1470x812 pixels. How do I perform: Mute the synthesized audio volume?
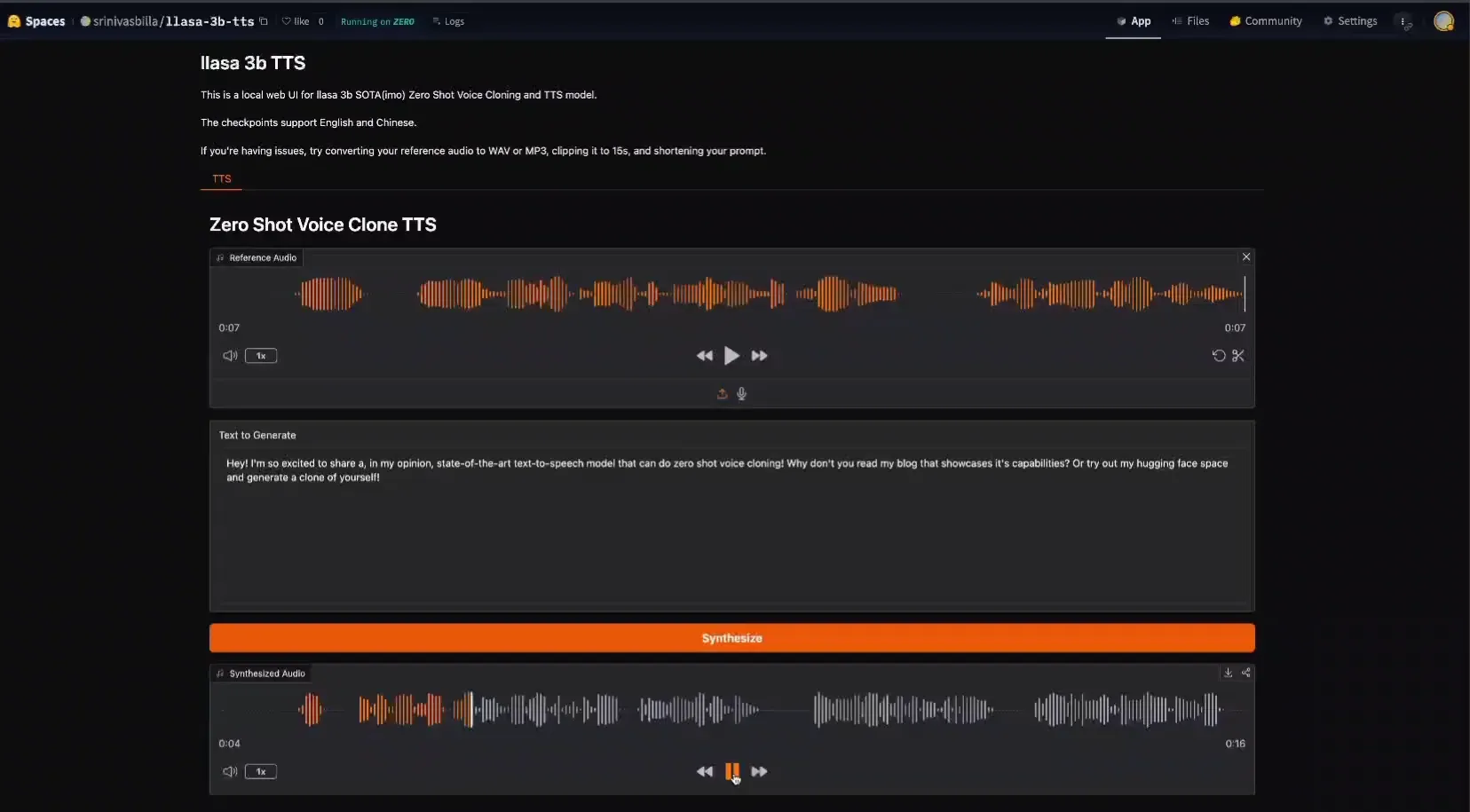pyautogui.click(x=229, y=771)
